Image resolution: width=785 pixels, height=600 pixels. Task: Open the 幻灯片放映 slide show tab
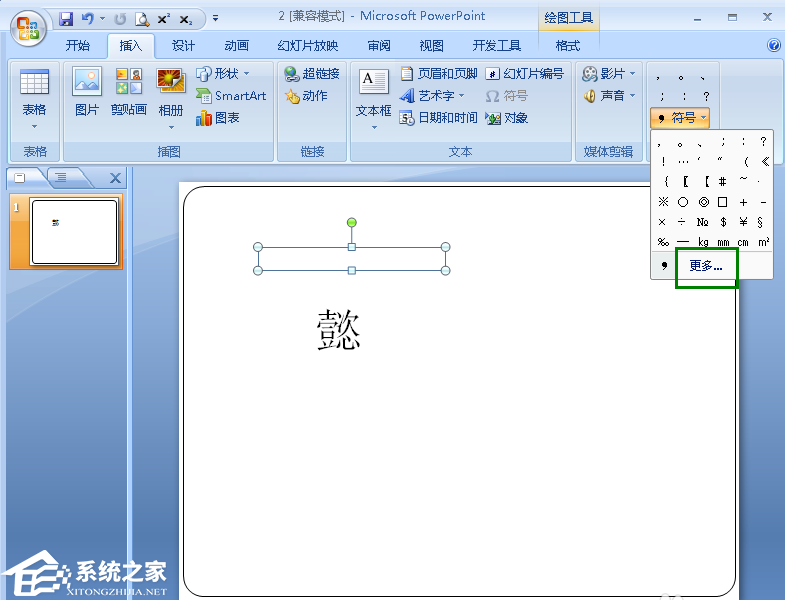coord(307,46)
